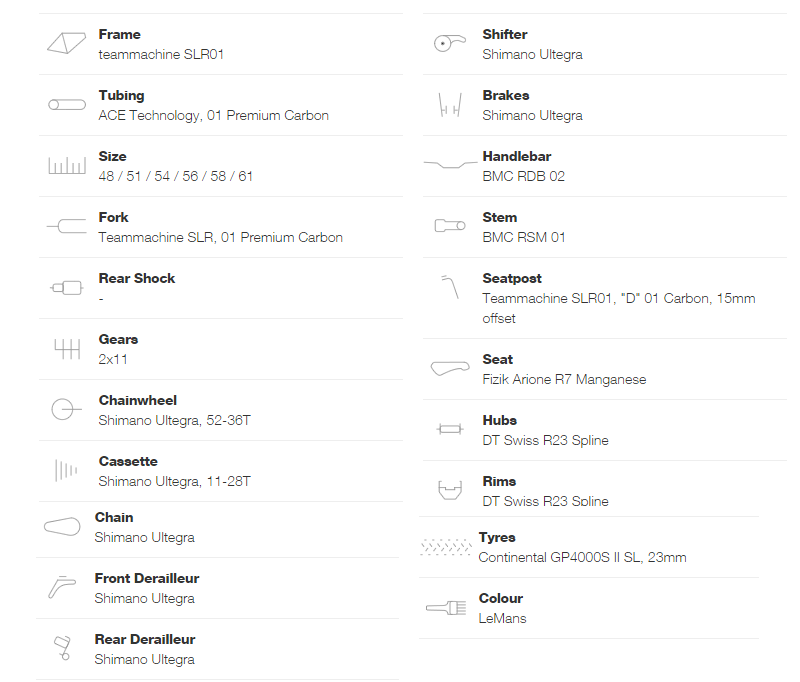The width and height of the screenshot is (800, 682).
Task: Click the Rear Shock icon
Action: click(x=67, y=288)
